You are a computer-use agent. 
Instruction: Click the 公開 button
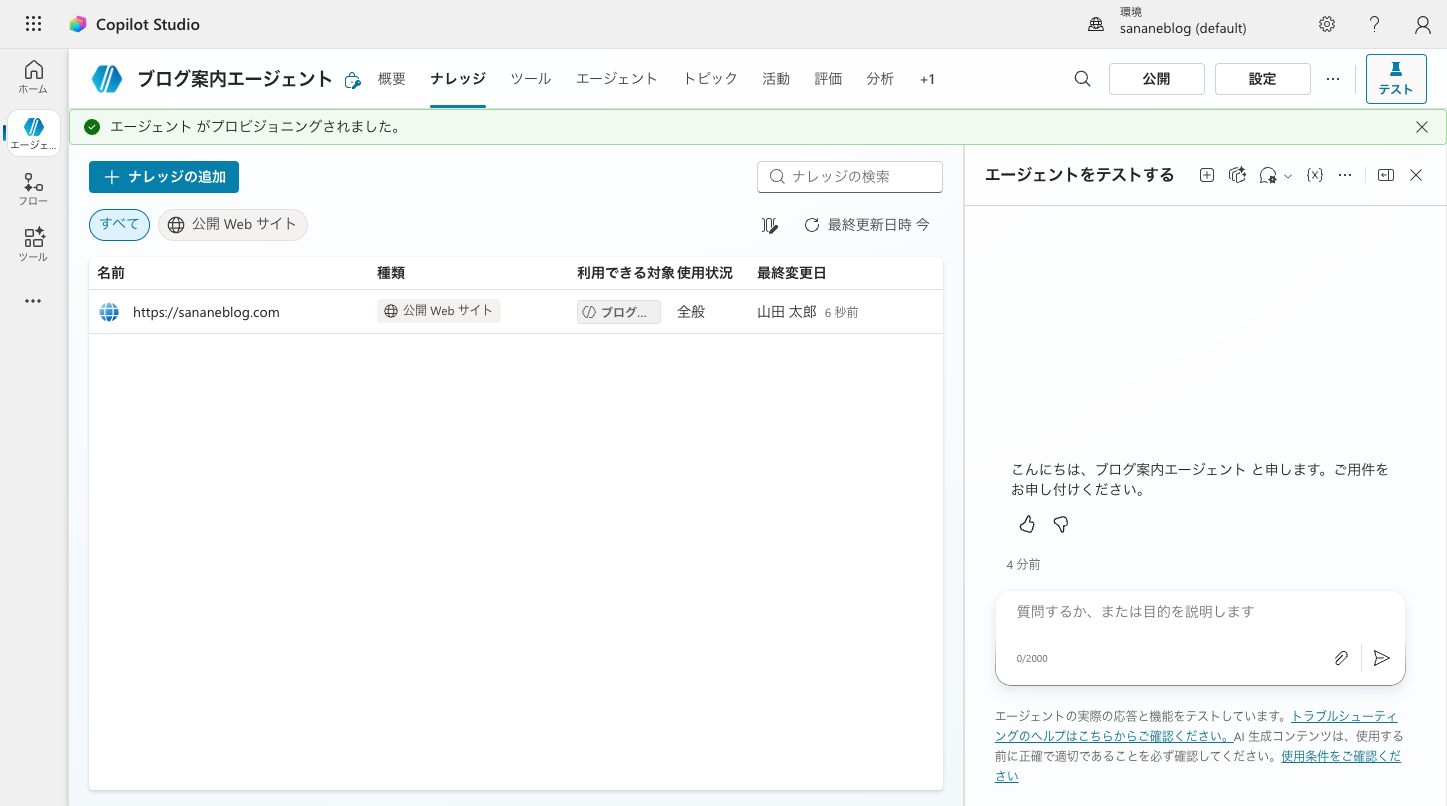[1157, 79]
